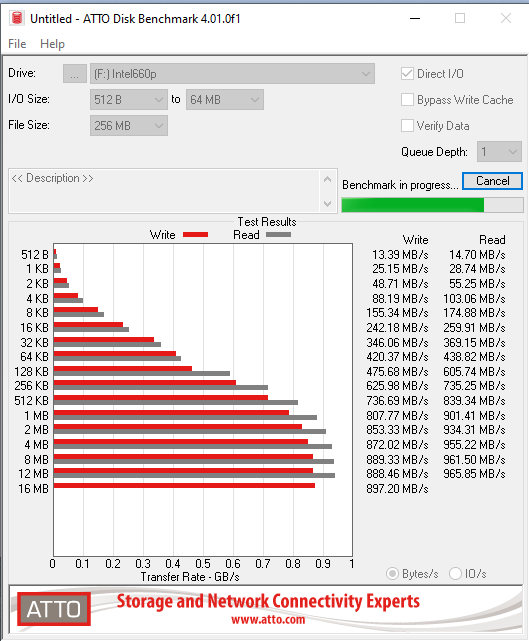
Task: Click the 64 KB row label
Action: click(x=34, y=356)
